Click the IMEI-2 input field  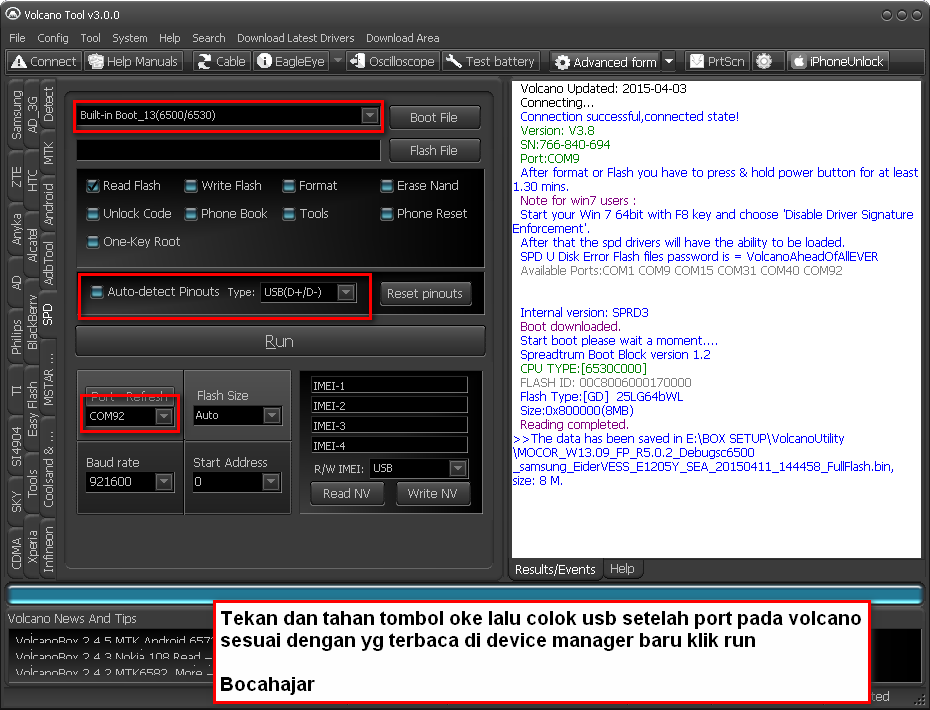(390, 406)
